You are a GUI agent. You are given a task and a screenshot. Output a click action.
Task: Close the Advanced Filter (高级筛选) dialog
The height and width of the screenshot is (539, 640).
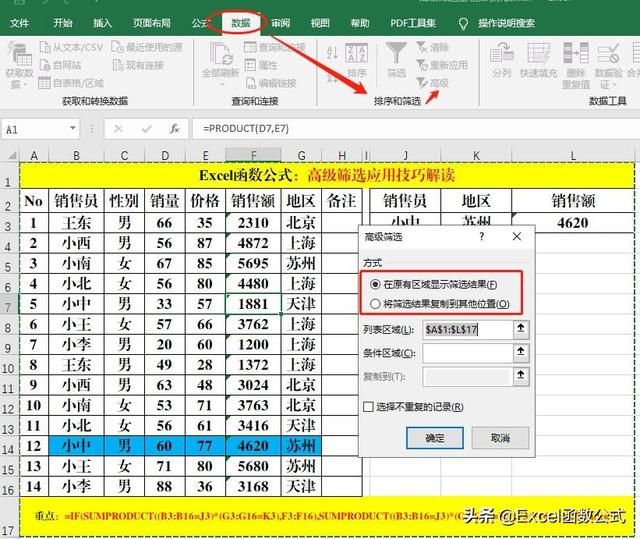(517, 236)
